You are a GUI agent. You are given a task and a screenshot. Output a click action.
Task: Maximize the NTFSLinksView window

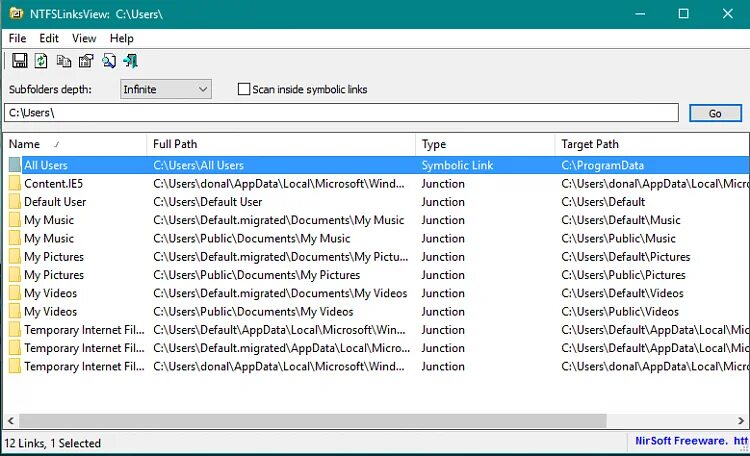point(684,13)
